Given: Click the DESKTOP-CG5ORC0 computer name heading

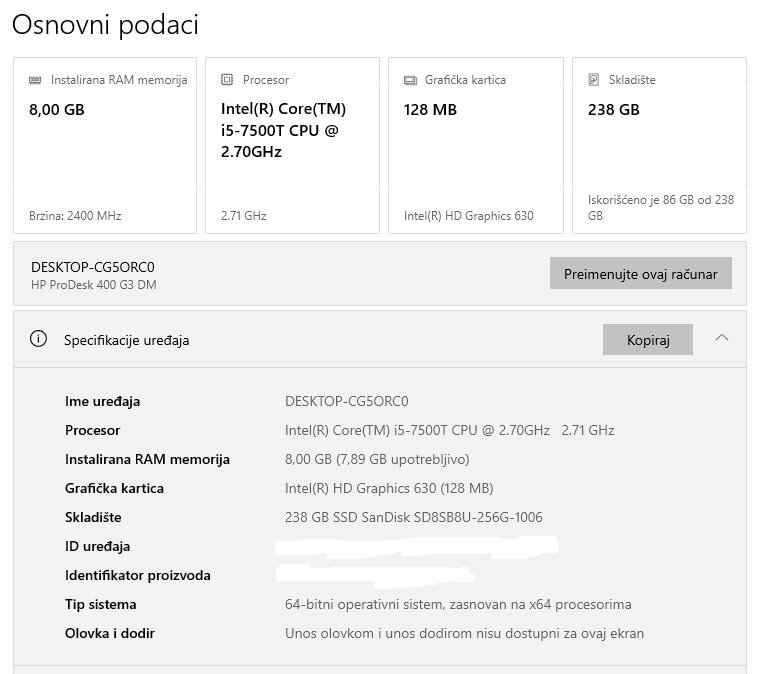Looking at the screenshot, I should pos(93,267).
